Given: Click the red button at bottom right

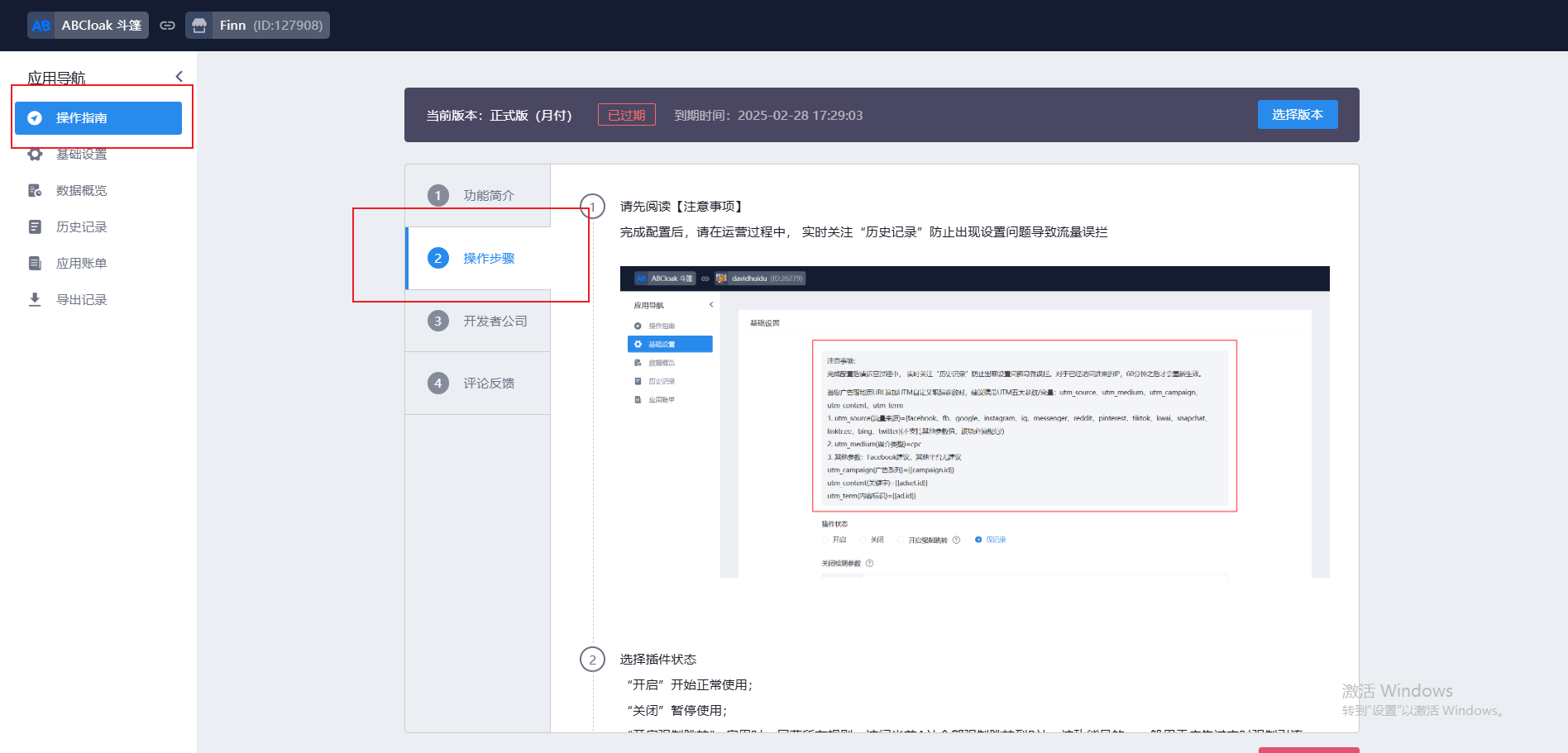Looking at the screenshot, I should [x=1309, y=750].
